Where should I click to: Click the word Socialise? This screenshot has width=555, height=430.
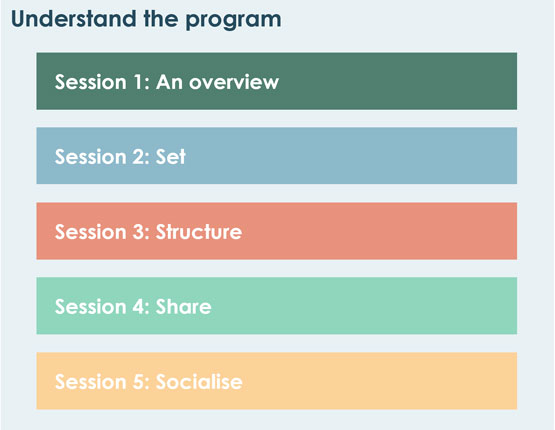pos(199,382)
